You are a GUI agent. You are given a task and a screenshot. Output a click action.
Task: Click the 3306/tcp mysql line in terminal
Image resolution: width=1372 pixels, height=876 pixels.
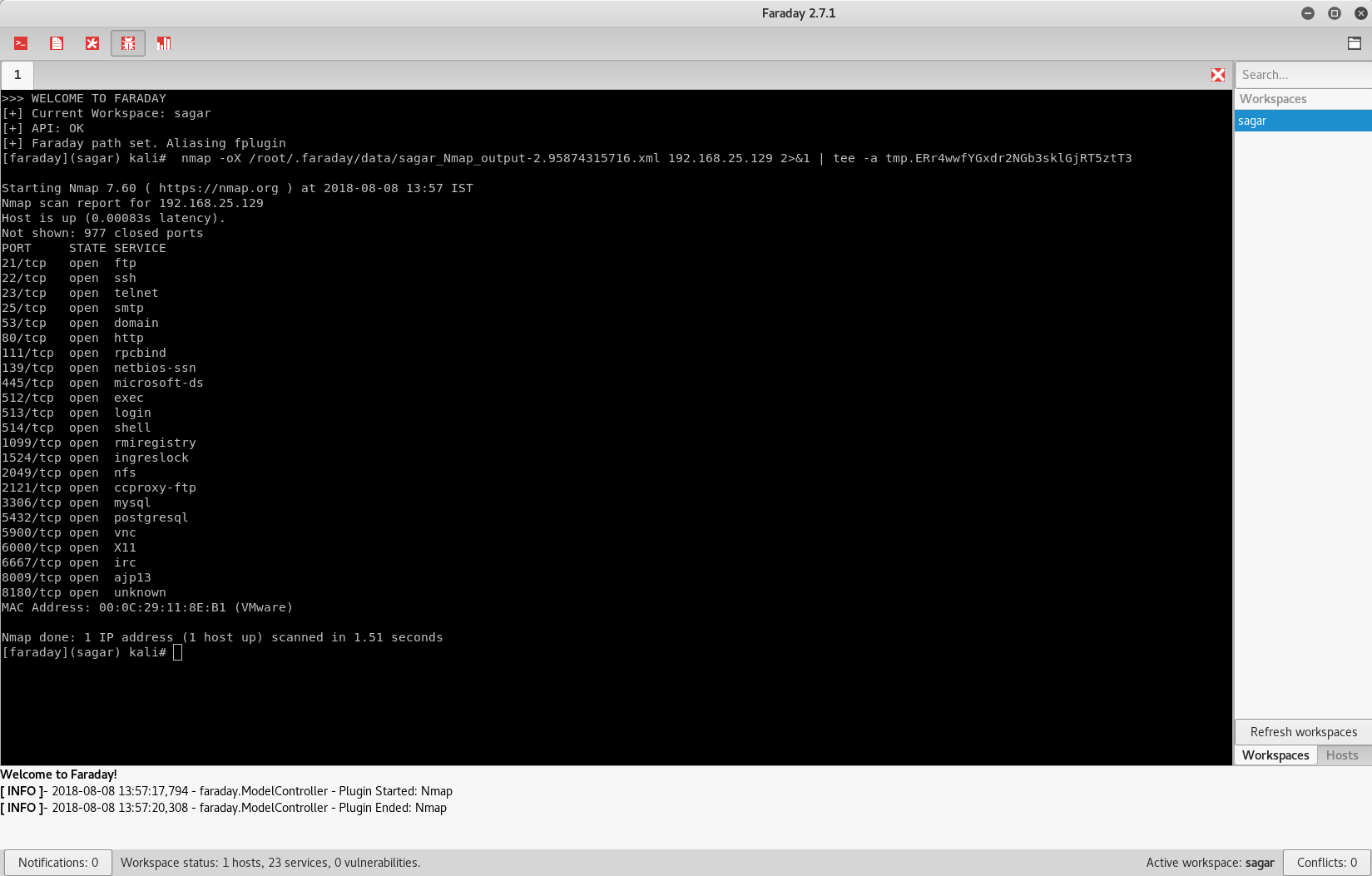point(77,502)
